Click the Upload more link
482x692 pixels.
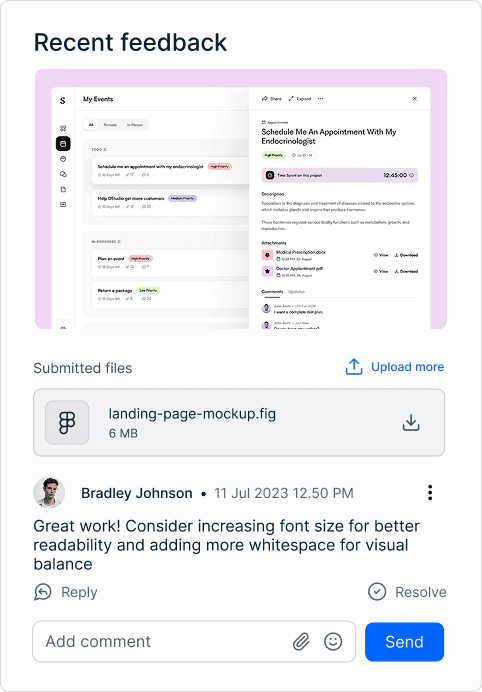[x=407, y=367]
